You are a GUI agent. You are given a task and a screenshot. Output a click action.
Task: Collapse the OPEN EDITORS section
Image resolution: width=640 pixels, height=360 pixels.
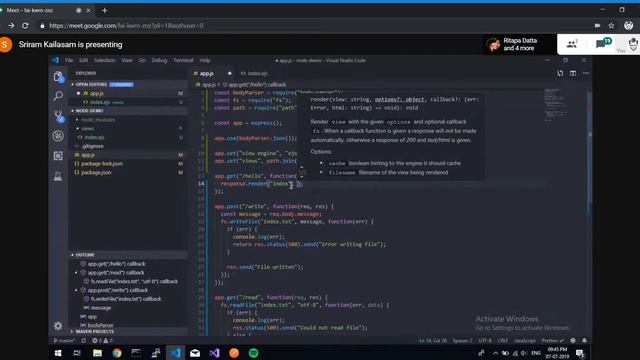73,84
